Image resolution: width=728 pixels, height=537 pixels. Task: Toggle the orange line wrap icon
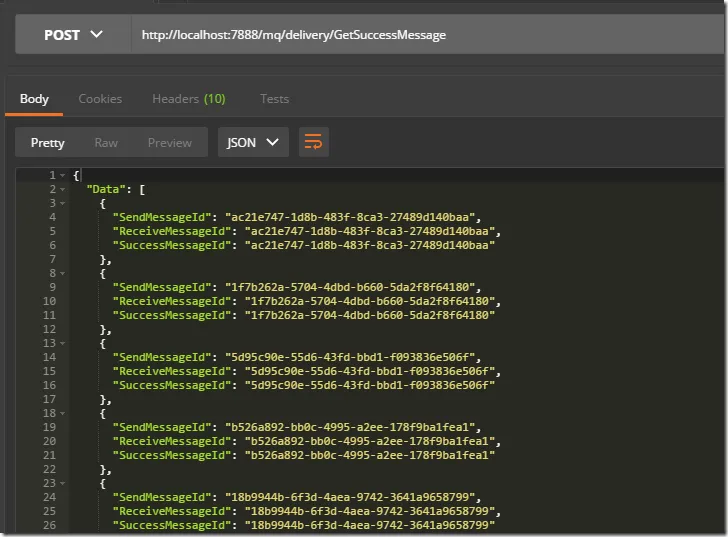coord(313,142)
